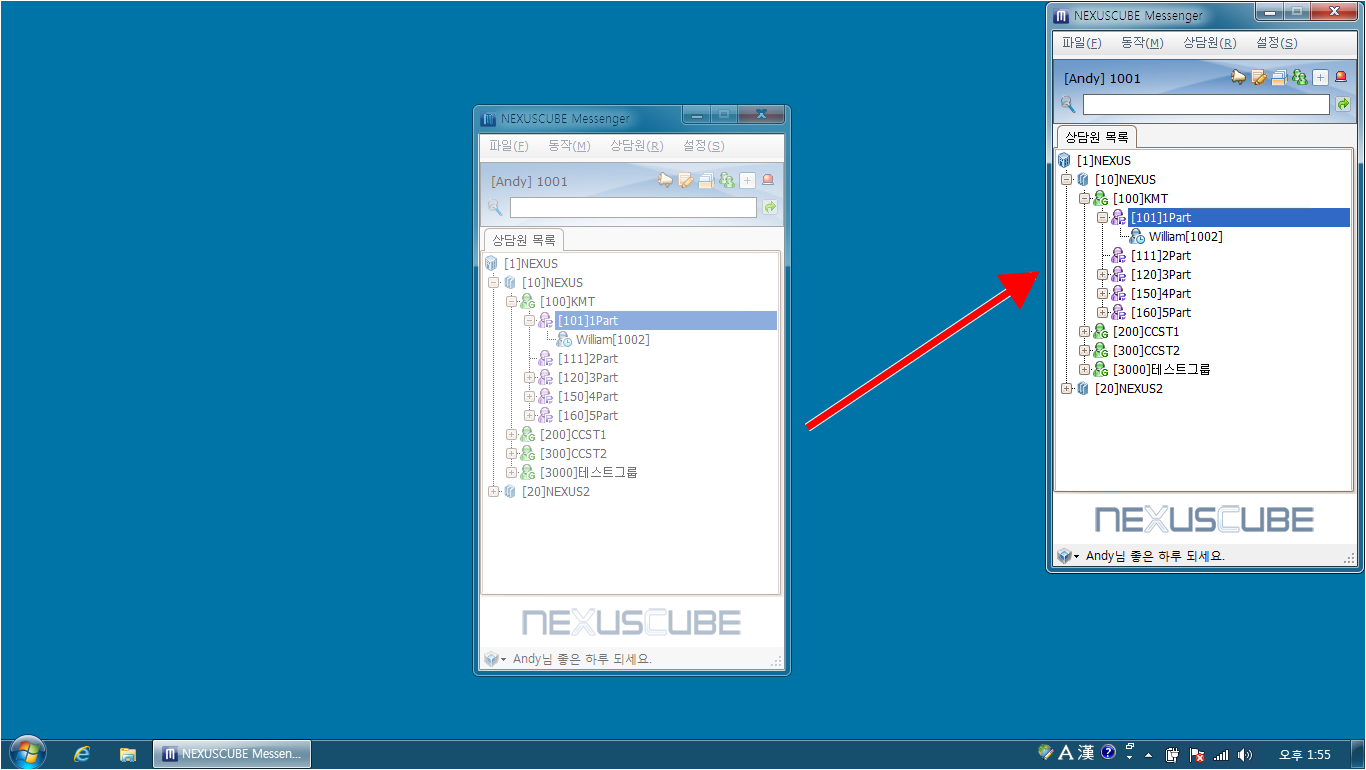Viewport: 1366px width, 770px height.
Task: Select William[1002] in faded center window
Action: [612, 340]
